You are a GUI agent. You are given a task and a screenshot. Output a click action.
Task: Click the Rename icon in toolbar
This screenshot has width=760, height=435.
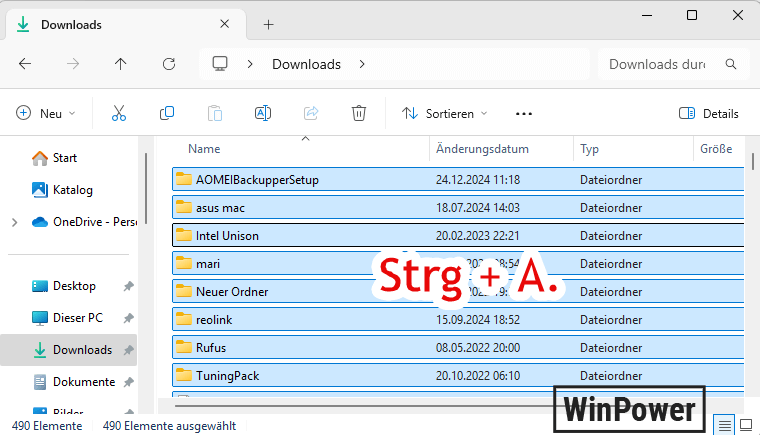point(263,113)
